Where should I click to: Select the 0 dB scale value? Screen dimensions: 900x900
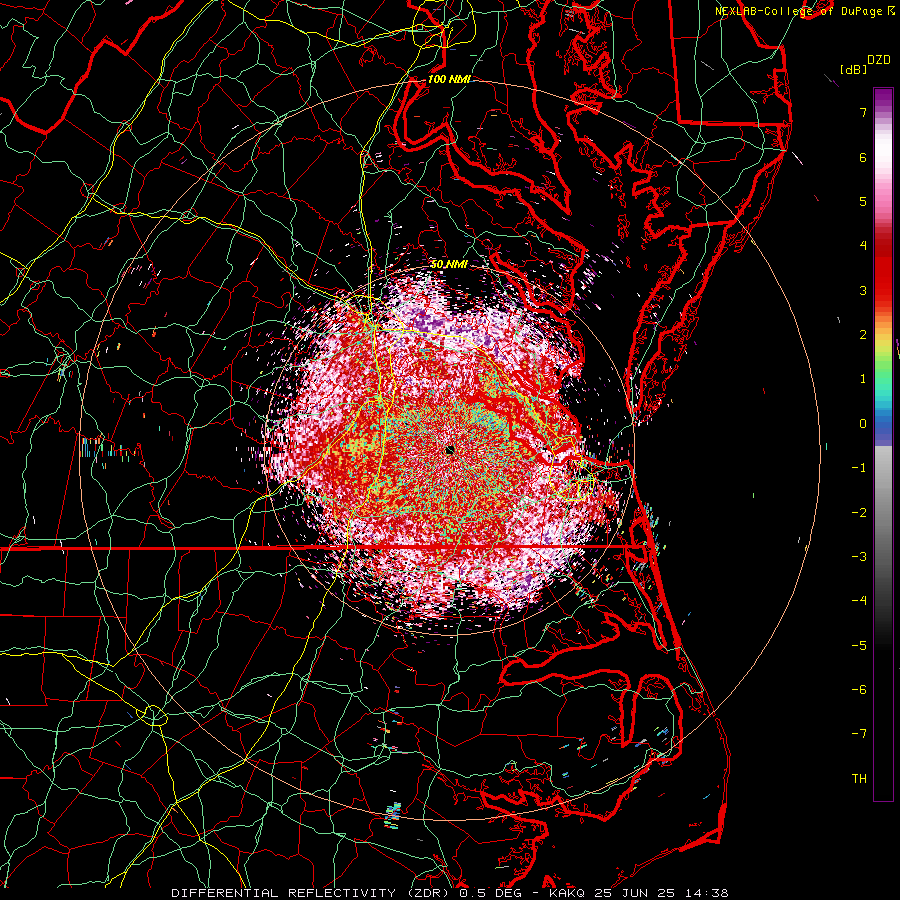pos(863,424)
